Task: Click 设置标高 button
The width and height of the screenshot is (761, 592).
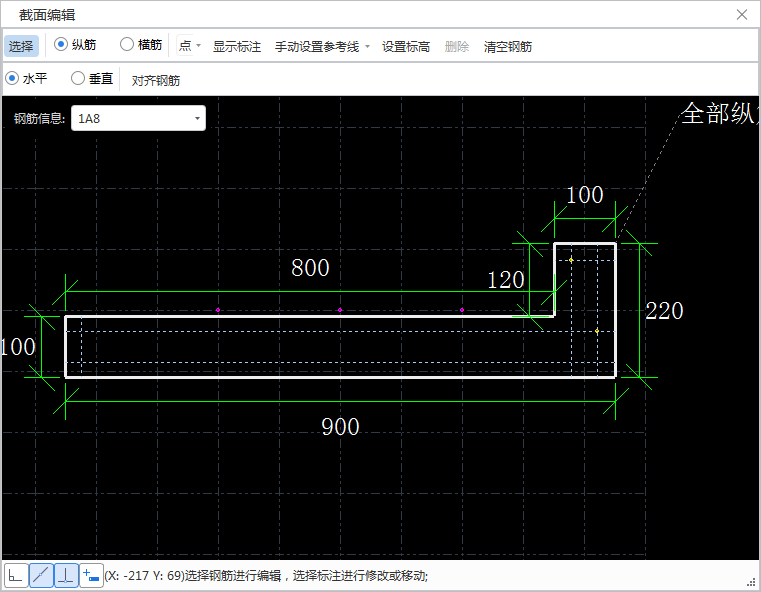Action: click(406, 47)
